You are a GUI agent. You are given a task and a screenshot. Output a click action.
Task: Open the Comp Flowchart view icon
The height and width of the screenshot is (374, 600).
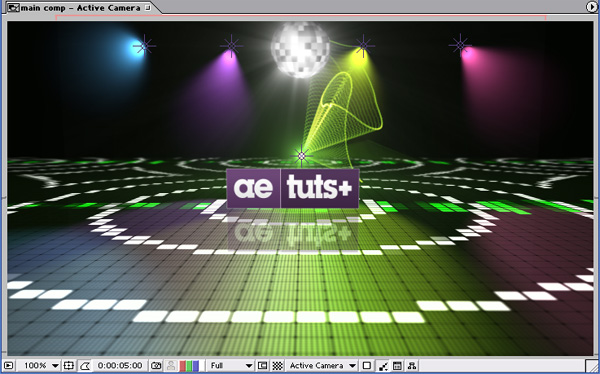tap(412, 366)
